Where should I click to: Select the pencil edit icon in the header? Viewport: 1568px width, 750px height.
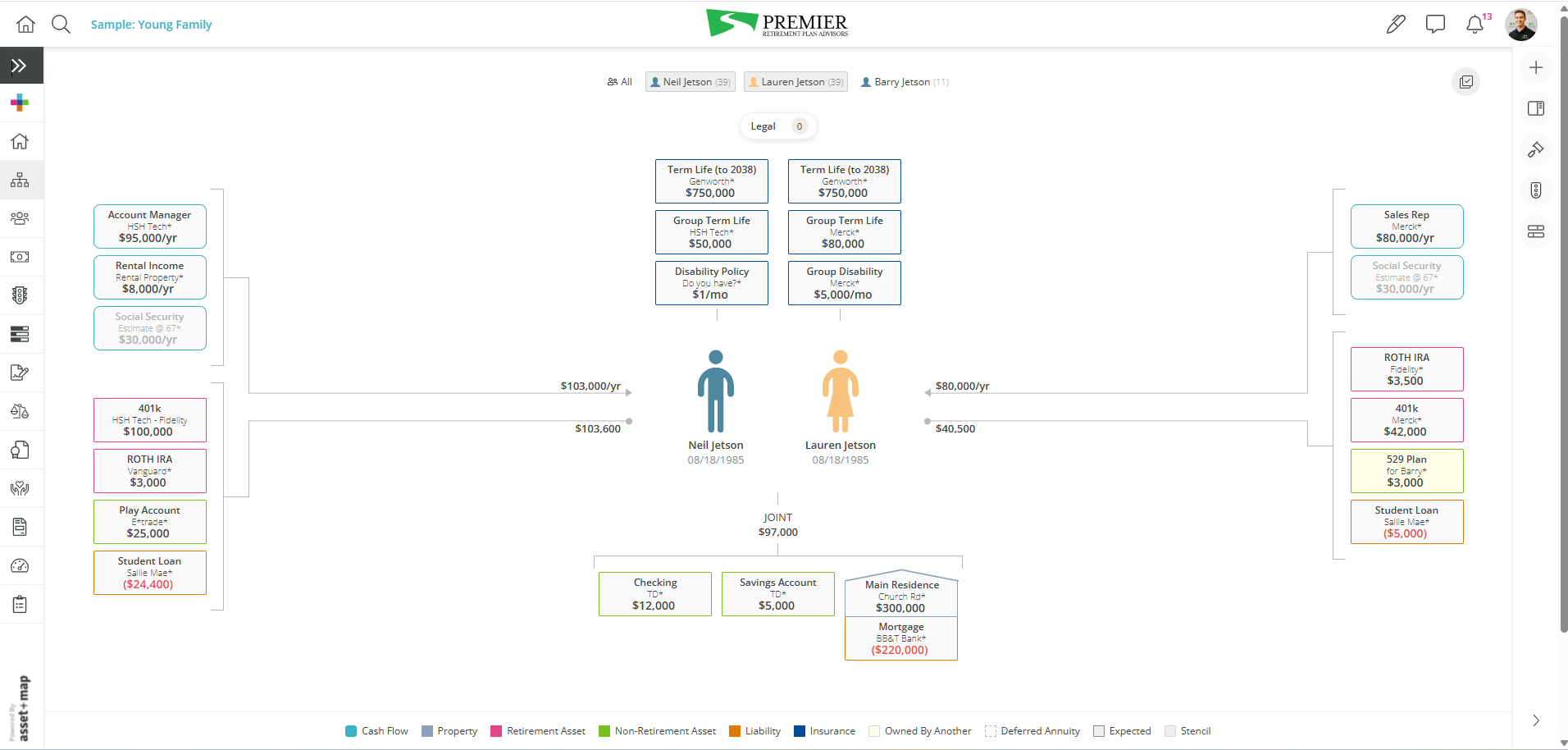1396,25
